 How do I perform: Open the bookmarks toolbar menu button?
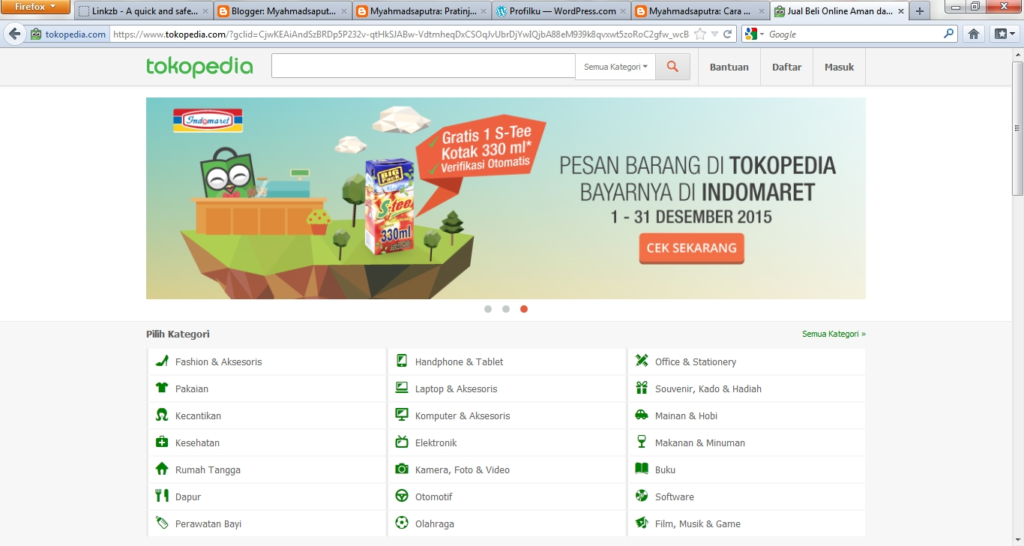pyautogui.click(x=1004, y=34)
